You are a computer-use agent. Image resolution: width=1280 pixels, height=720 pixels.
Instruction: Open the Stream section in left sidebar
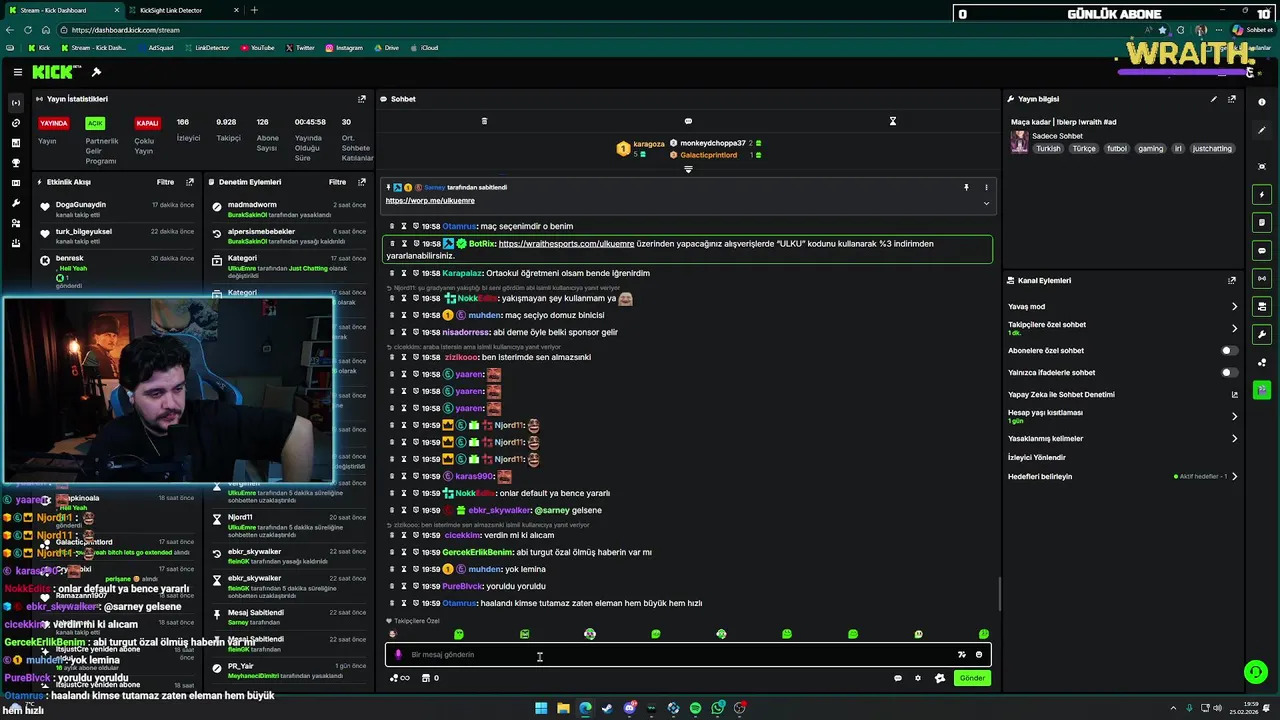(x=15, y=103)
